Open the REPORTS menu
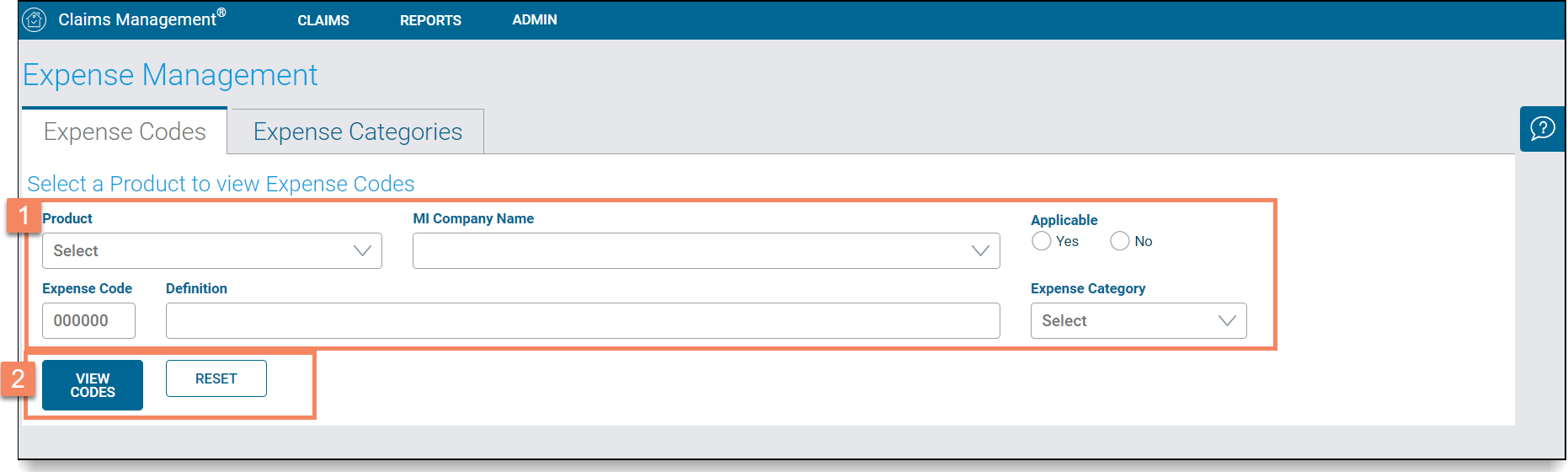Viewport: 1568px width, 472px height. [x=430, y=20]
